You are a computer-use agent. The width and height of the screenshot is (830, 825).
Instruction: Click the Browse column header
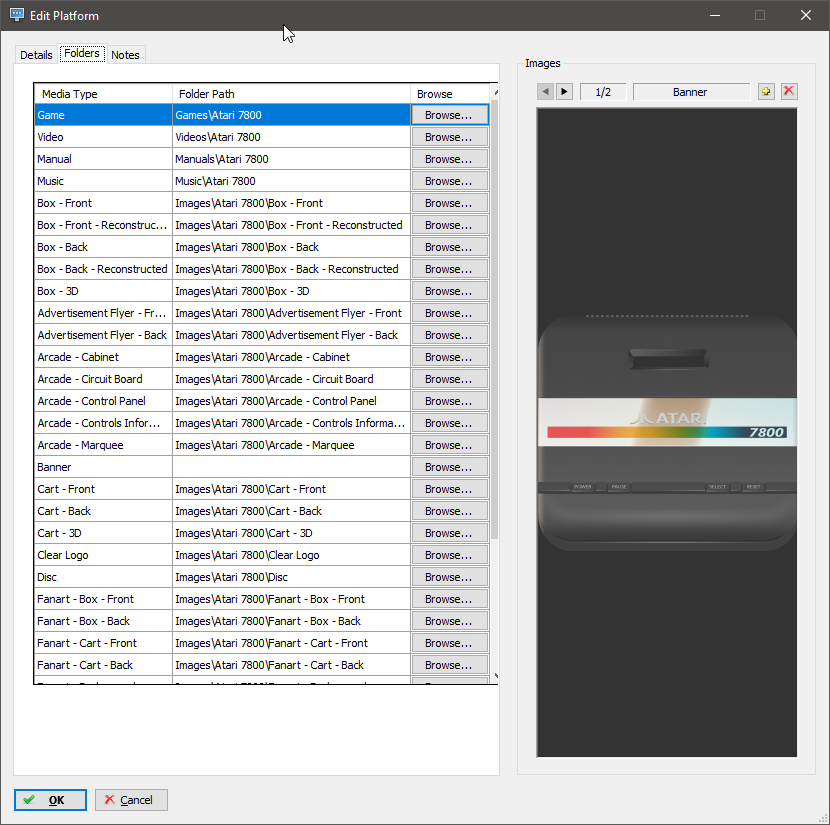click(450, 94)
